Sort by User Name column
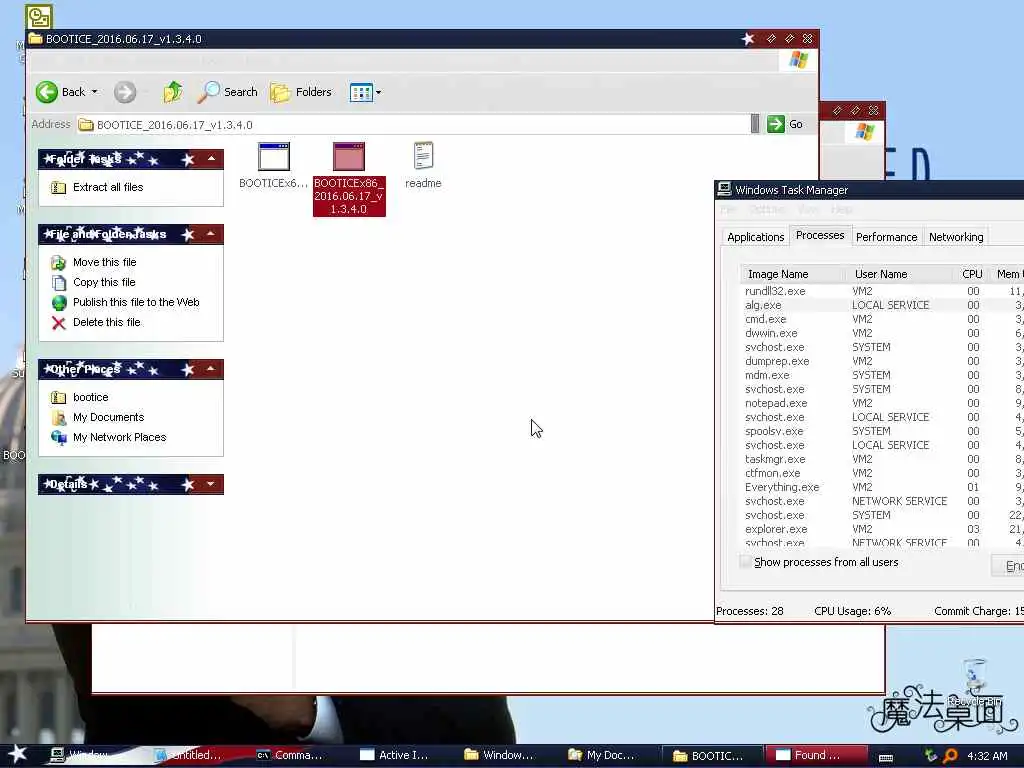Image resolution: width=1024 pixels, height=768 pixels. click(899, 274)
